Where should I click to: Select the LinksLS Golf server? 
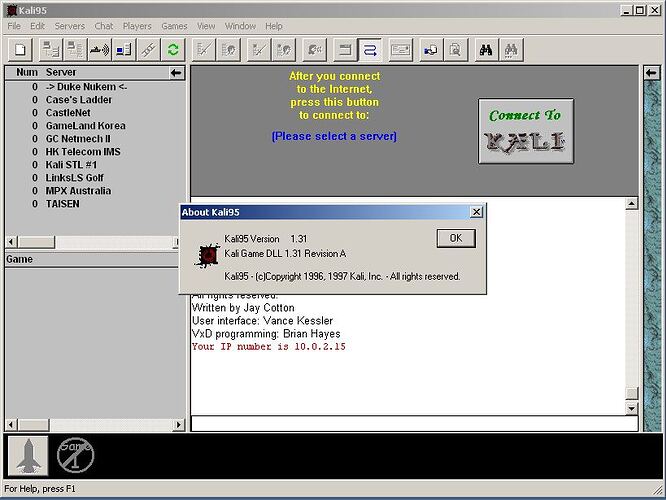point(74,178)
